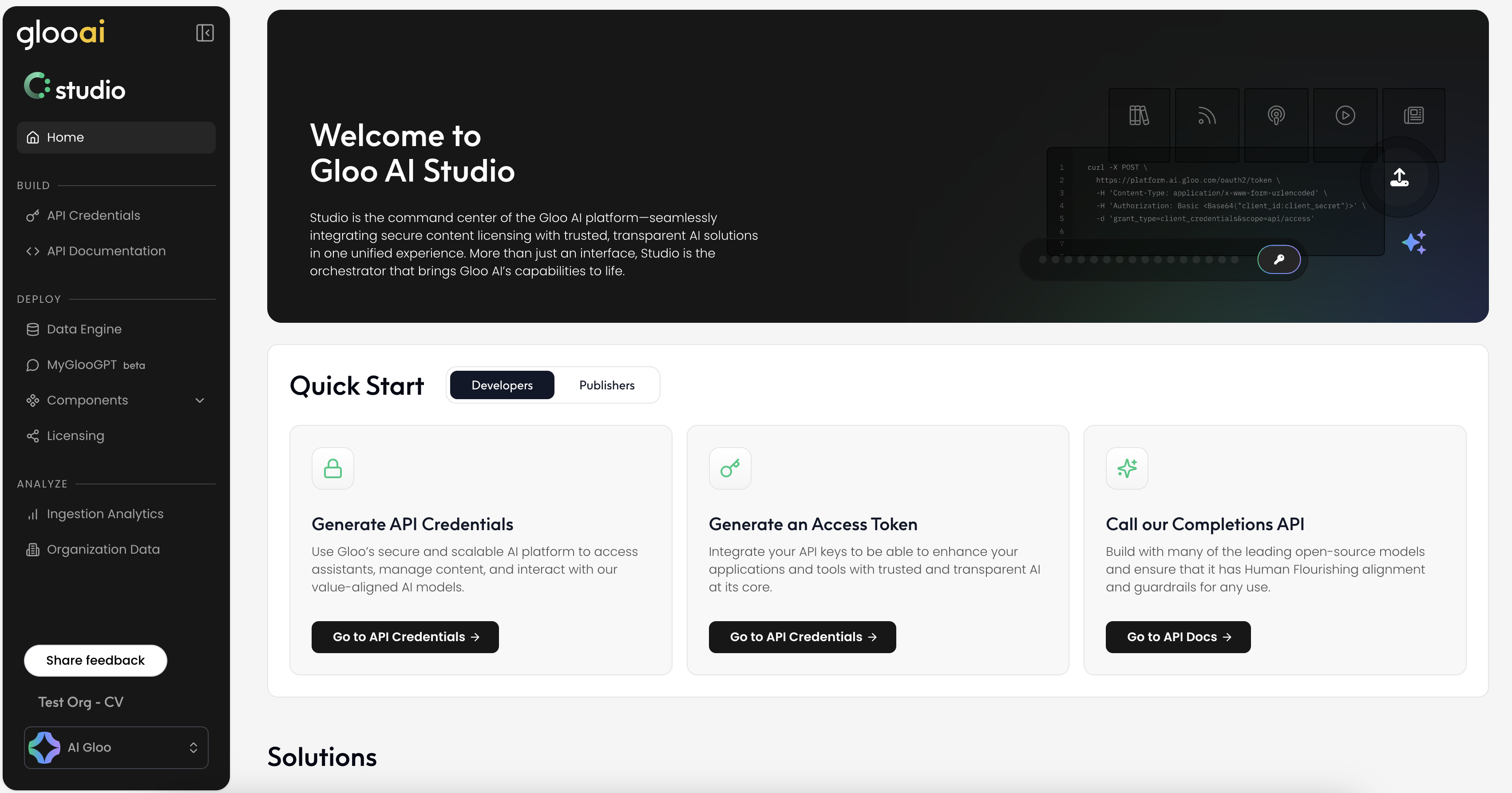This screenshot has width=1512, height=793.
Task: Click the Ingestion Analytics bar chart icon
Action: tap(33, 514)
